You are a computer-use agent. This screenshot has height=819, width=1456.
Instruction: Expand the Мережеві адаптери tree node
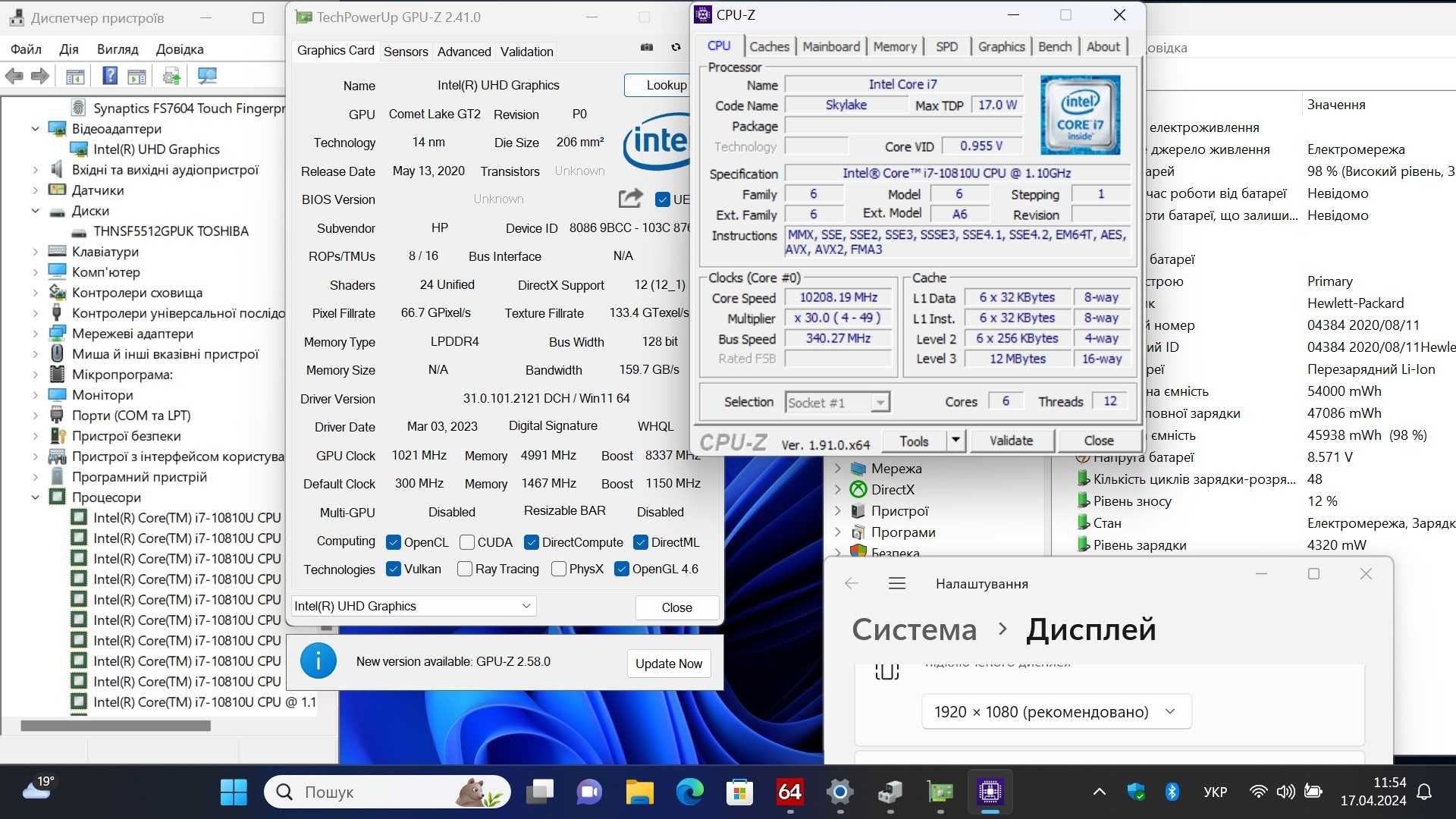(x=35, y=334)
